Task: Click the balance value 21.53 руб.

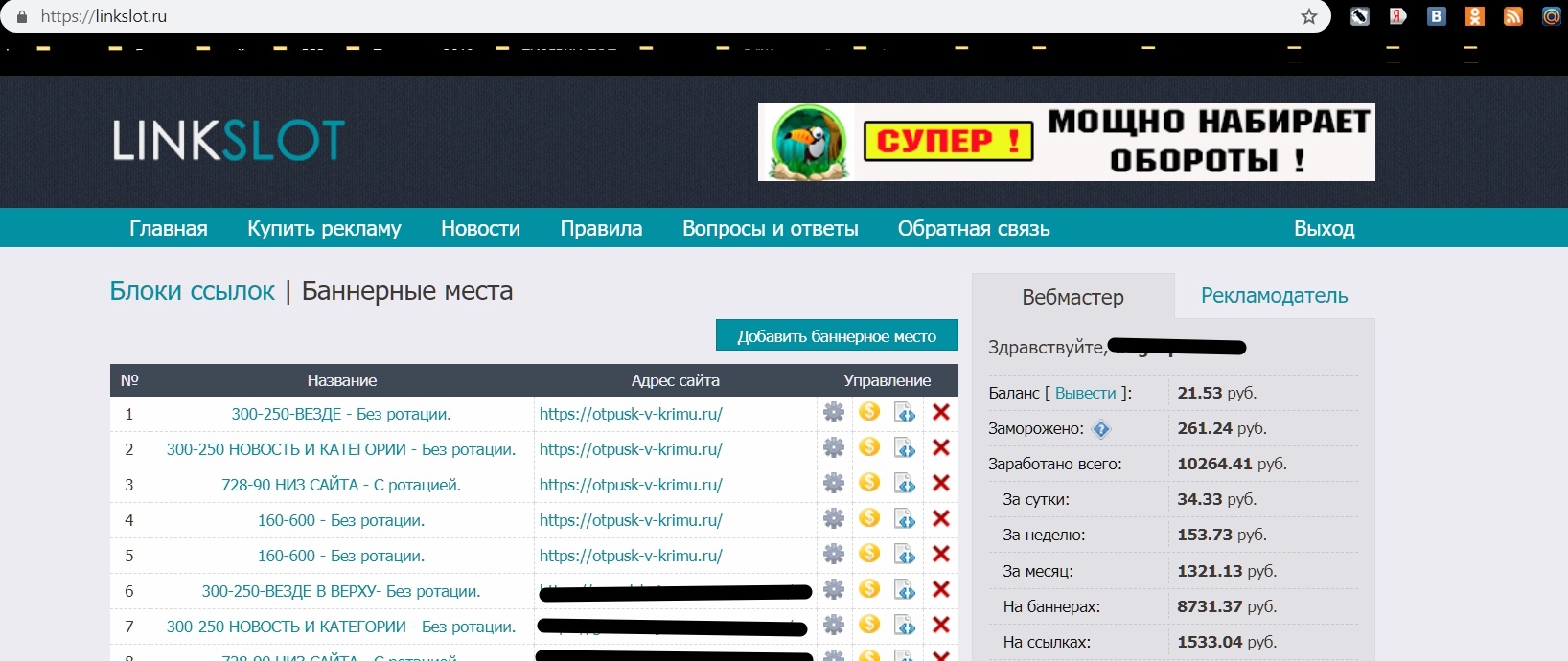Action: coord(1217,393)
